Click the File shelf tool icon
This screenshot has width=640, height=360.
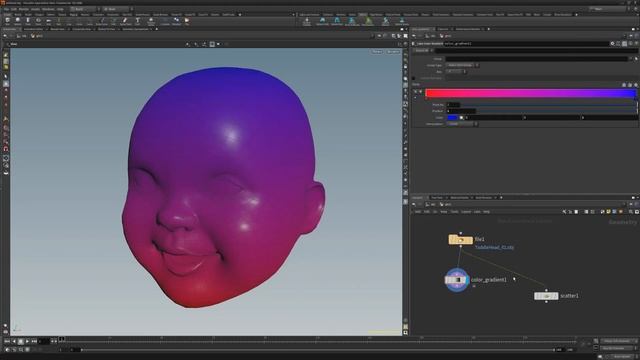point(187,21)
